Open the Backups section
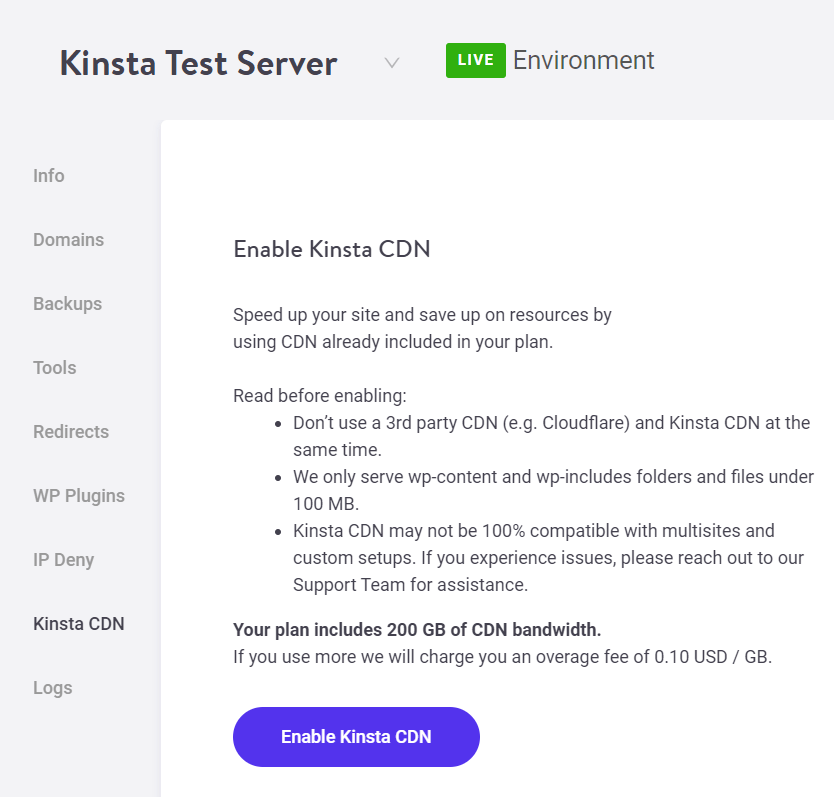This screenshot has height=797, width=834. pos(68,304)
